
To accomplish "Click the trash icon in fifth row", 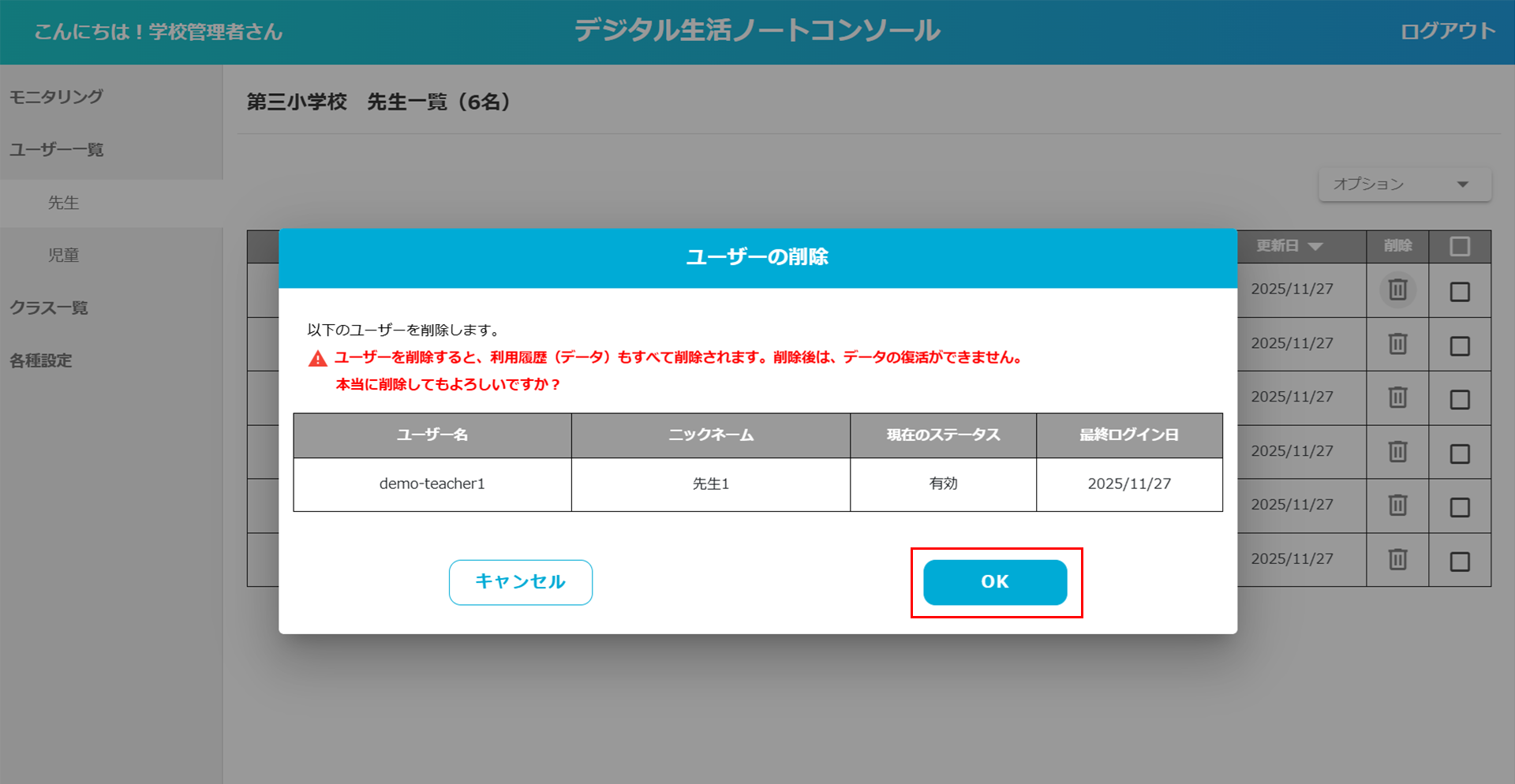I will 1397,506.
